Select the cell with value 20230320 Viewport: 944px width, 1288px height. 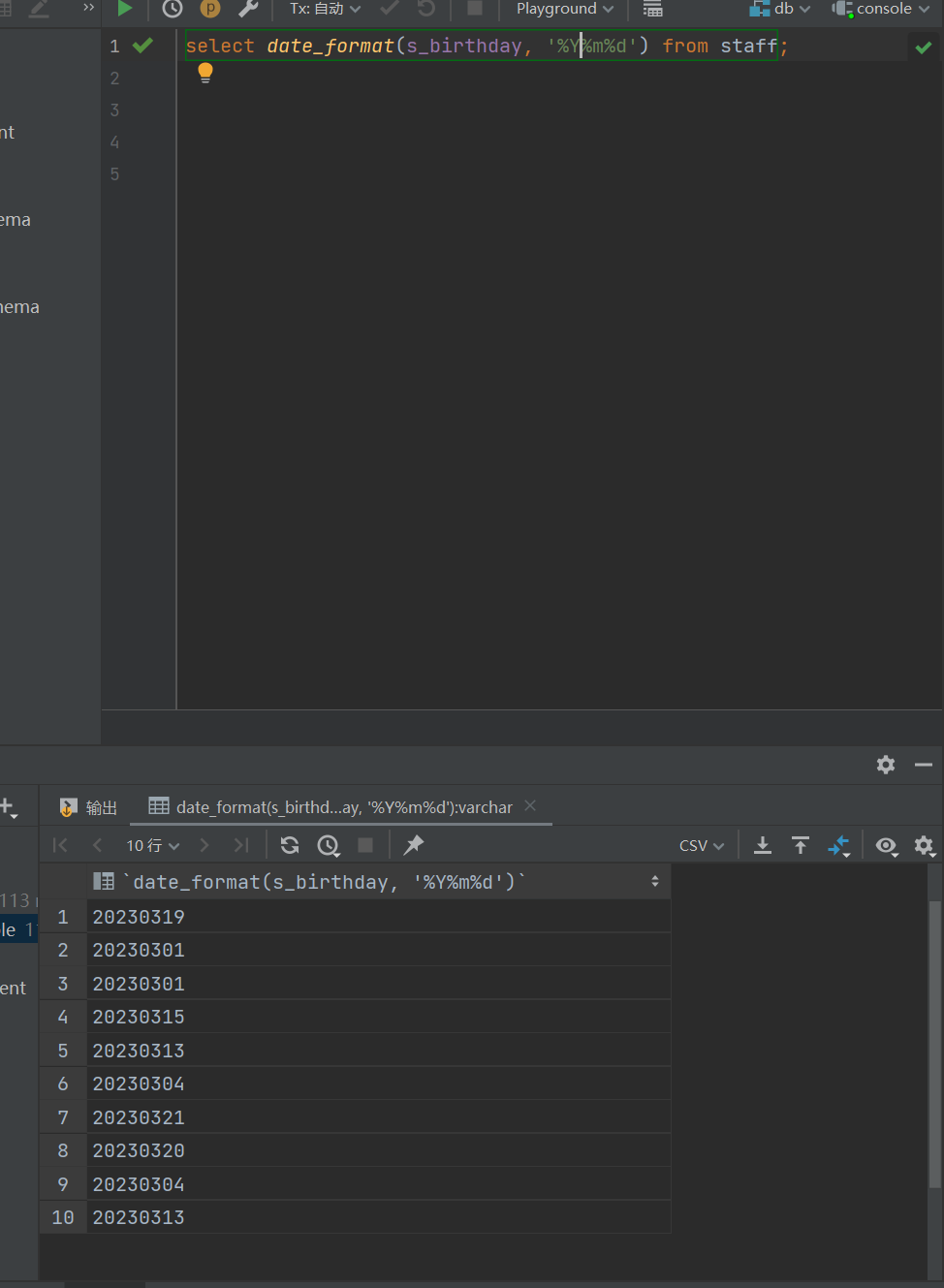point(378,1150)
